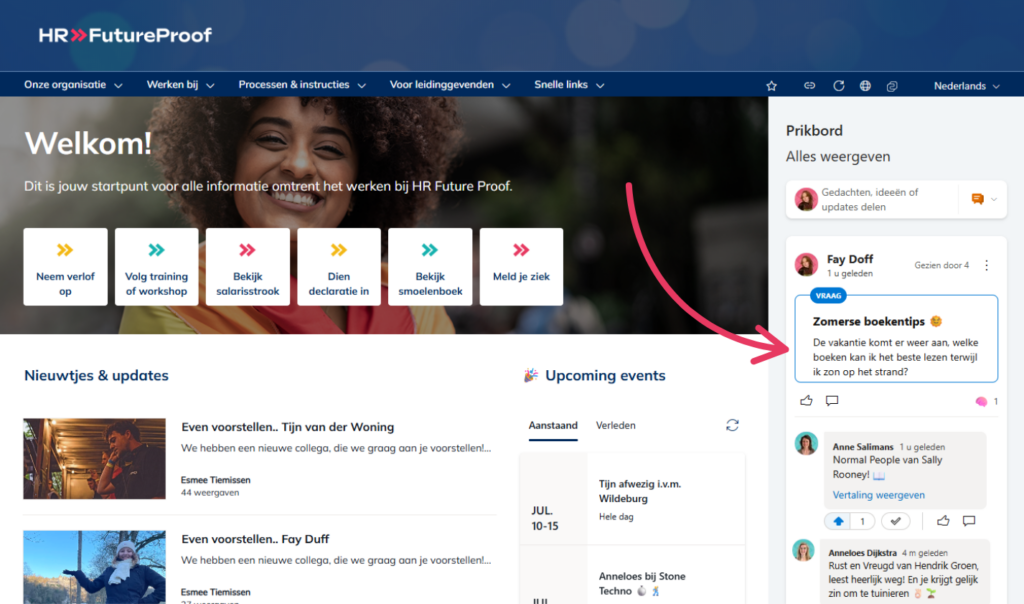1024x604 pixels.
Task: Click the Upcoming events heading
Action: (605, 375)
